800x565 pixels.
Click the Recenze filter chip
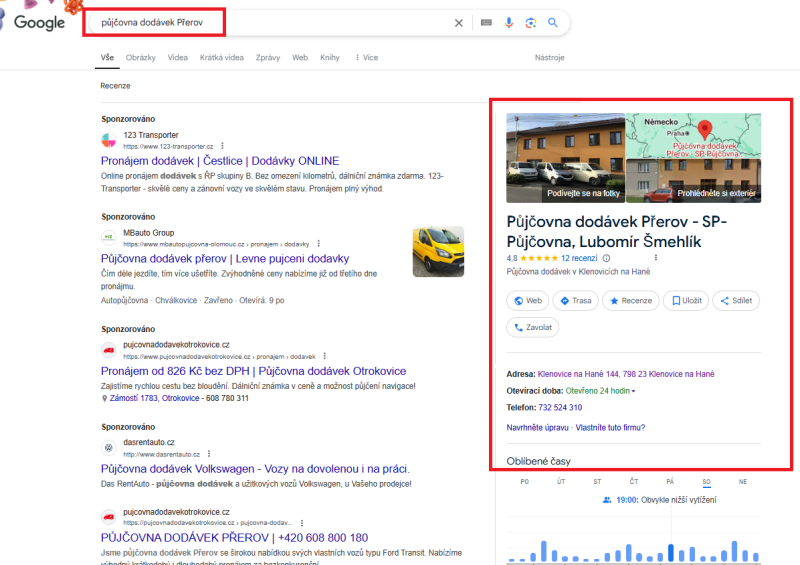pos(115,86)
